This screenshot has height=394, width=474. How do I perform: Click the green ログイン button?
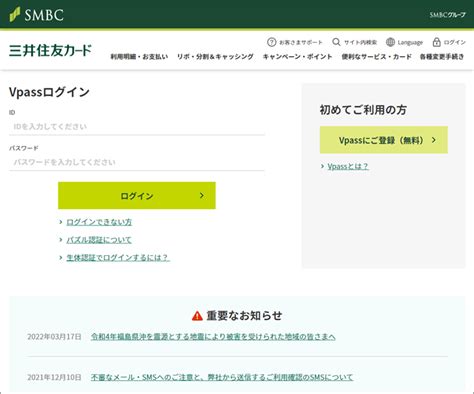[x=137, y=196]
